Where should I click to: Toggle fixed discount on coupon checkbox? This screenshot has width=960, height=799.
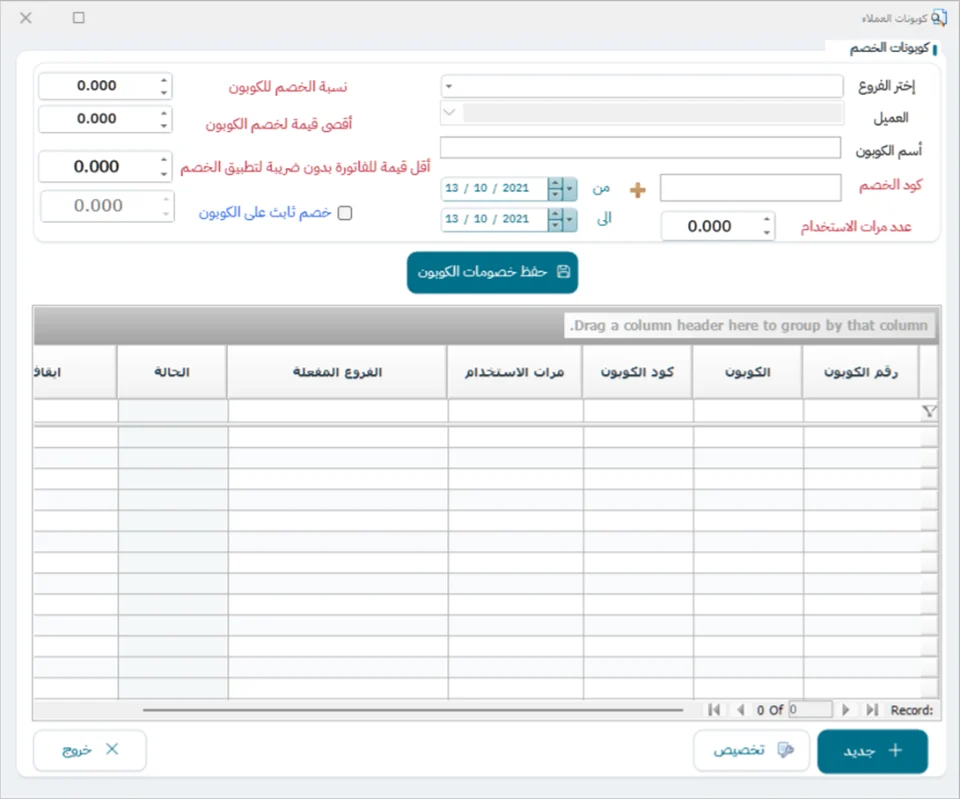coord(345,212)
